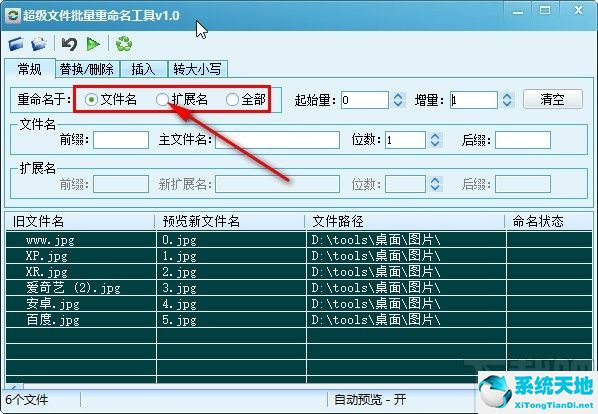Image resolution: width=598 pixels, height=414 pixels.
Task: Adjust the 起始量 spinner arrows
Action: (398, 100)
